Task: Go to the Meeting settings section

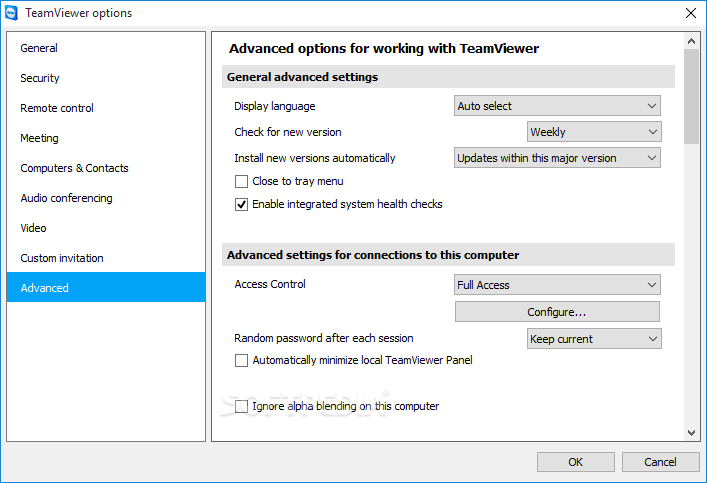Action: (106, 138)
